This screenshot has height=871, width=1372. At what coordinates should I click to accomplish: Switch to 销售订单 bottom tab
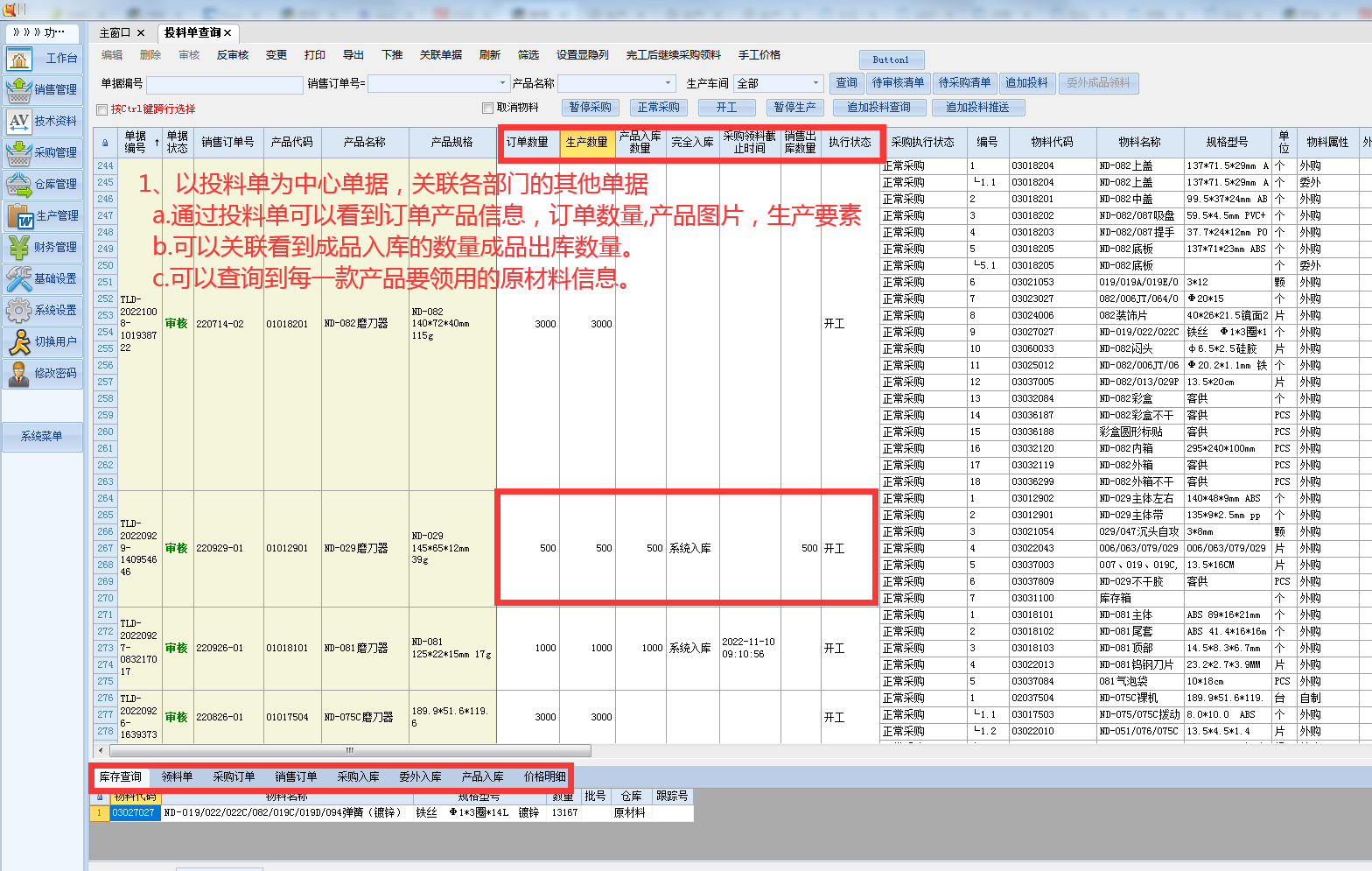click(296, 777)
